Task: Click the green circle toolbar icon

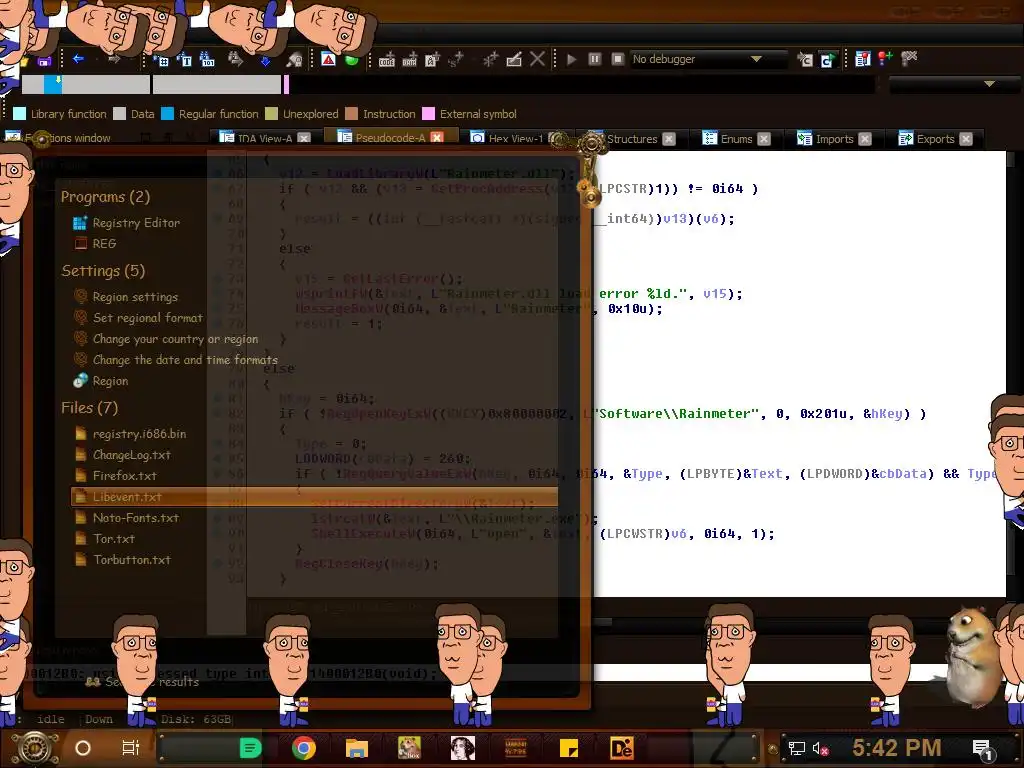Action: coord(351,60)
